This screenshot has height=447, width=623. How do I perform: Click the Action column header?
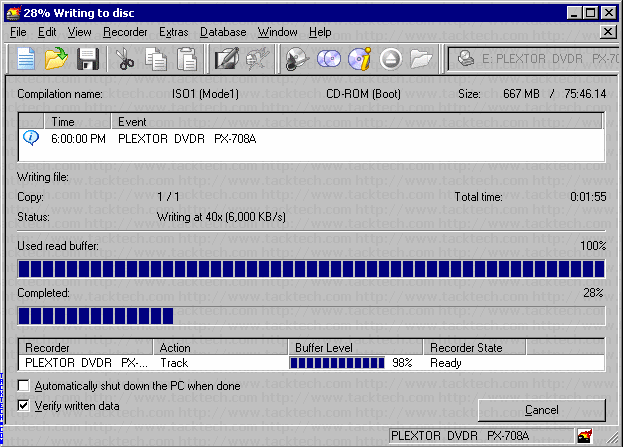point(221,348)
